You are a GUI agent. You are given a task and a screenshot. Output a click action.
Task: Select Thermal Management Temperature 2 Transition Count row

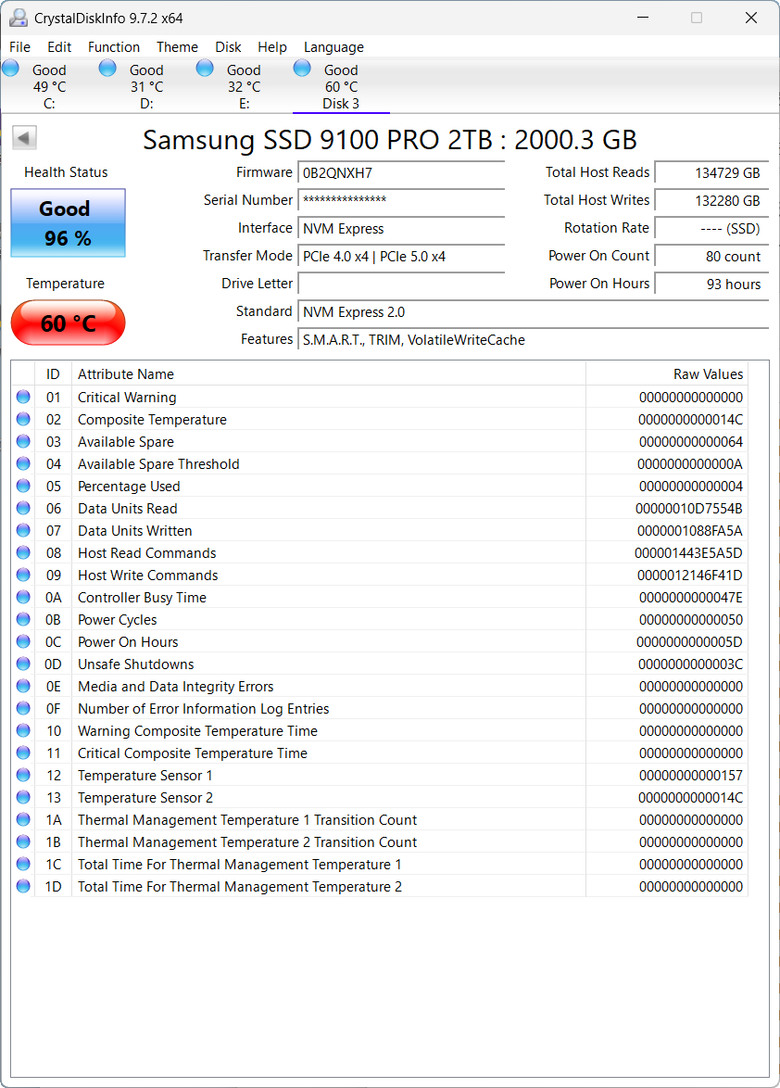click(x=380, y=841)
